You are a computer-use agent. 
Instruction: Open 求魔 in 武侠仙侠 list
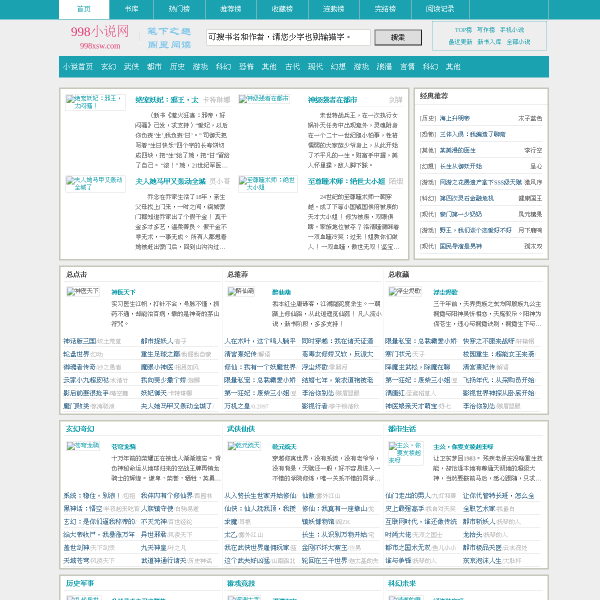(230, 522)
